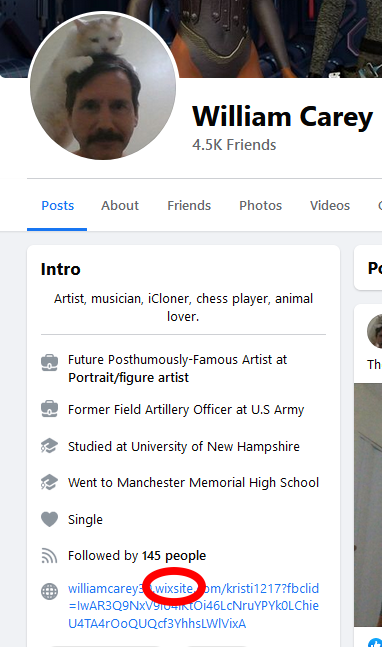This screenshot has height=647, width=382.
Task: Visit the williamcarey wixsite website link
Action: tap(193, 606)
